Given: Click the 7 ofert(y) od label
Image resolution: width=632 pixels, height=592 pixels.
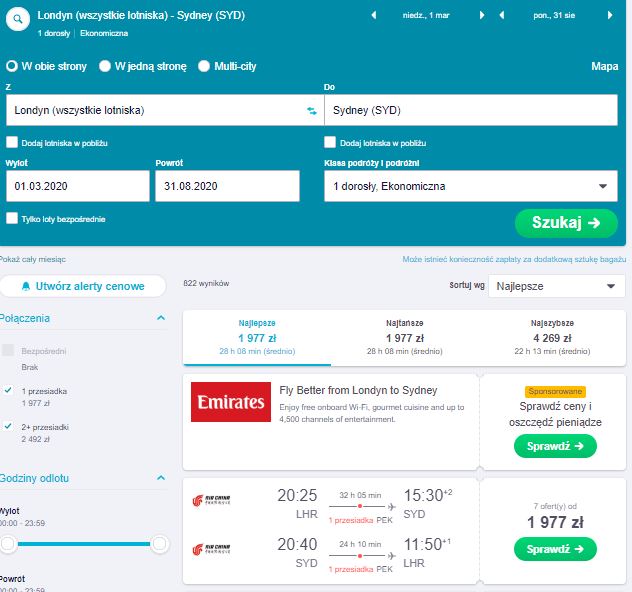Looking at the screenshot, I should coord(555,506).
